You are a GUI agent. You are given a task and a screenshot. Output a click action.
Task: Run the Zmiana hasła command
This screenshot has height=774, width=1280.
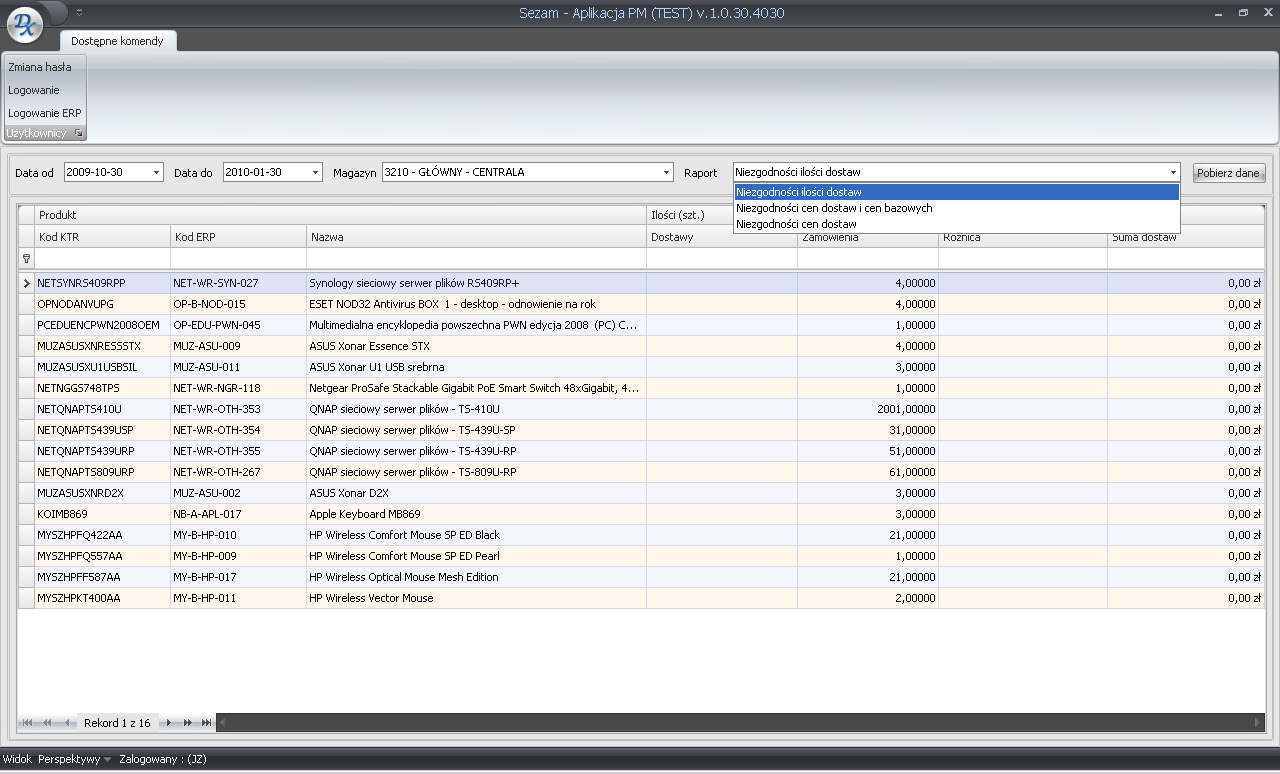pyautogui.click(x=40, y=67)
